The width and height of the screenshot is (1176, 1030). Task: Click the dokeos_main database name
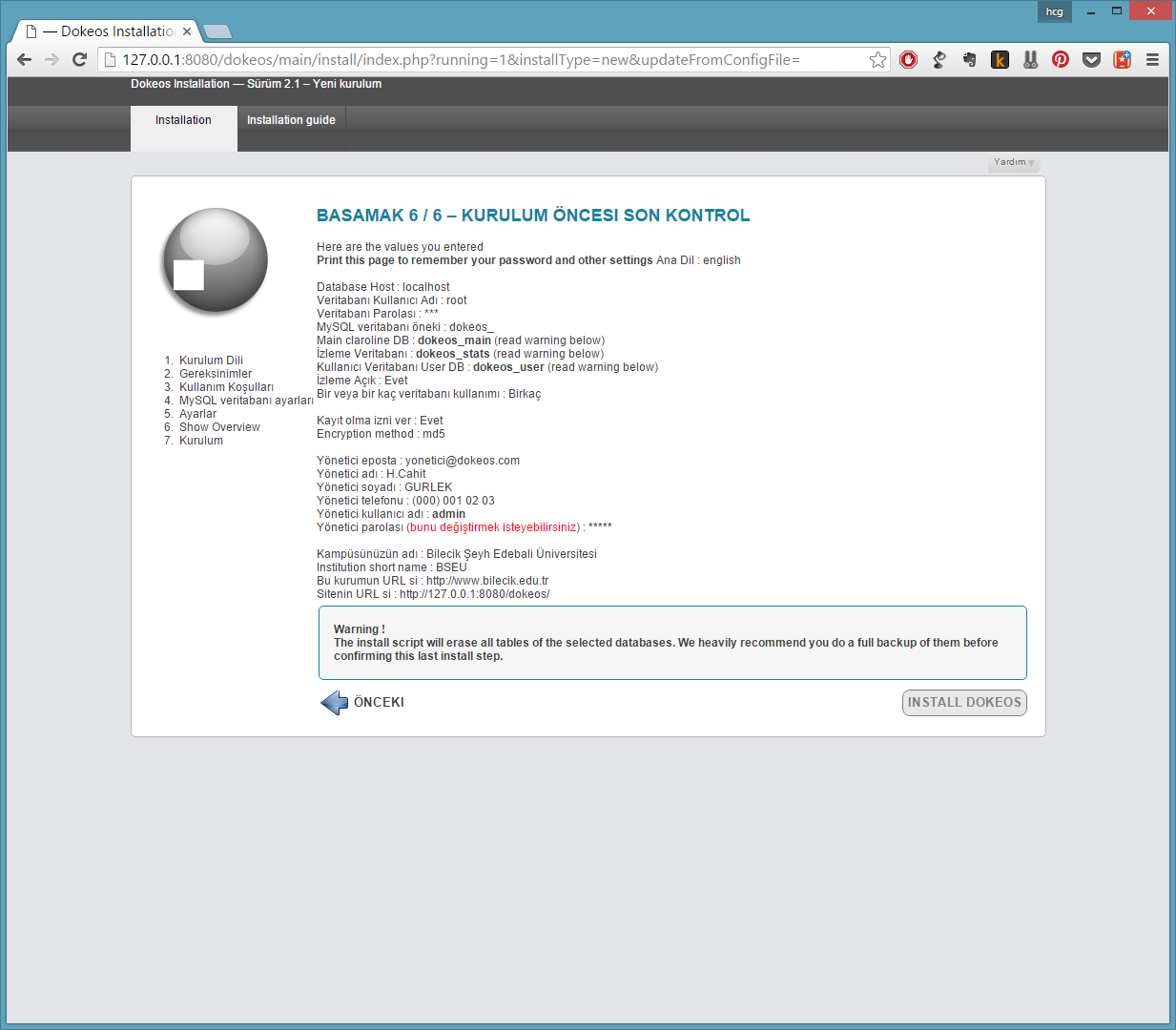click(454, 340)
